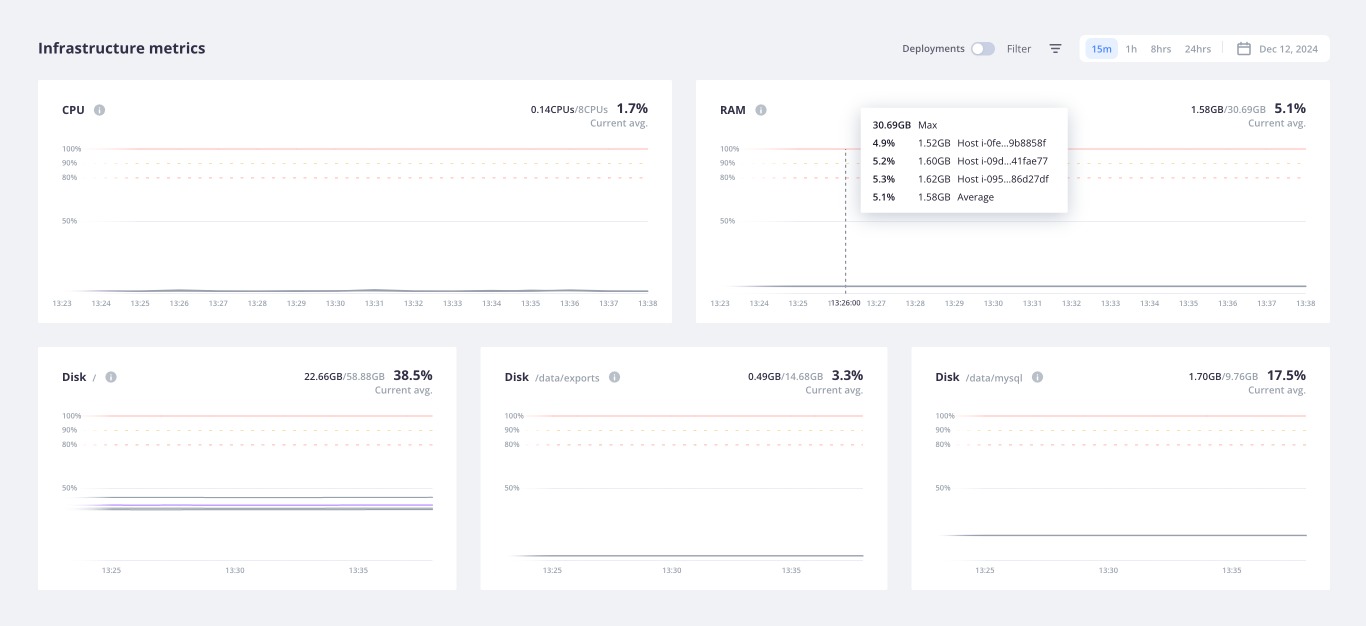Click the 13:26:00 marker on RAM chart

(x=845, y=303)
